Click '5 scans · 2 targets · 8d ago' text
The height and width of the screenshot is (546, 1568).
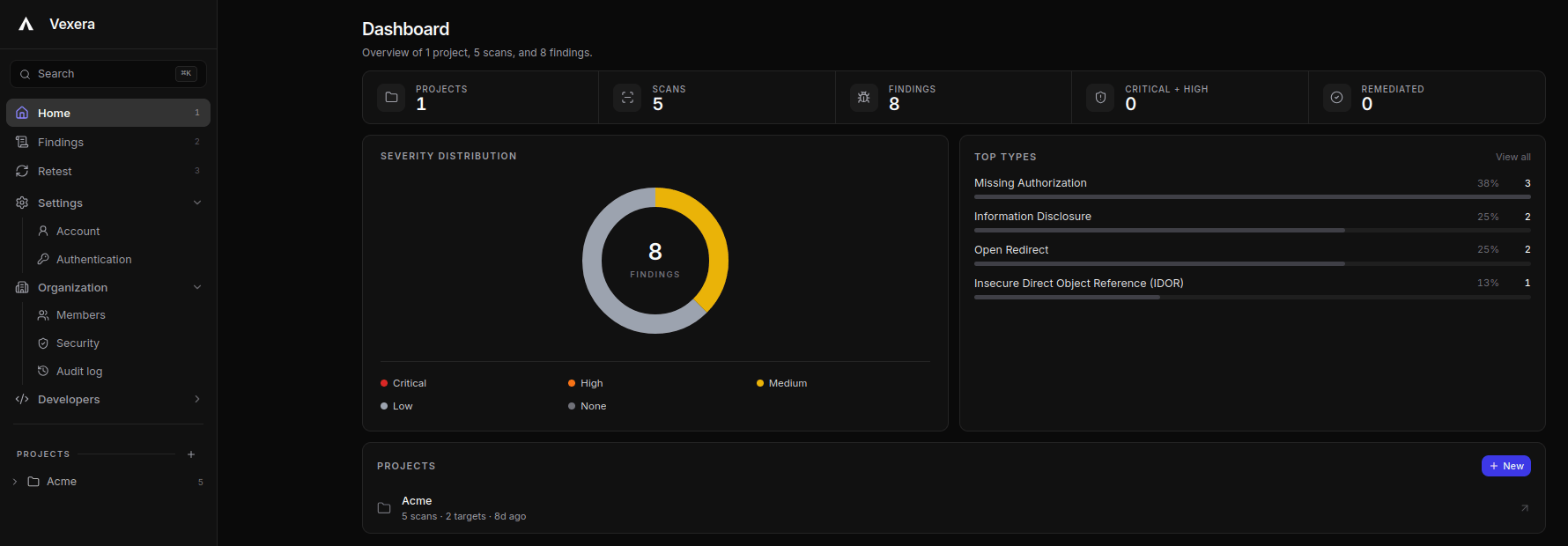[x=464, y=516]
